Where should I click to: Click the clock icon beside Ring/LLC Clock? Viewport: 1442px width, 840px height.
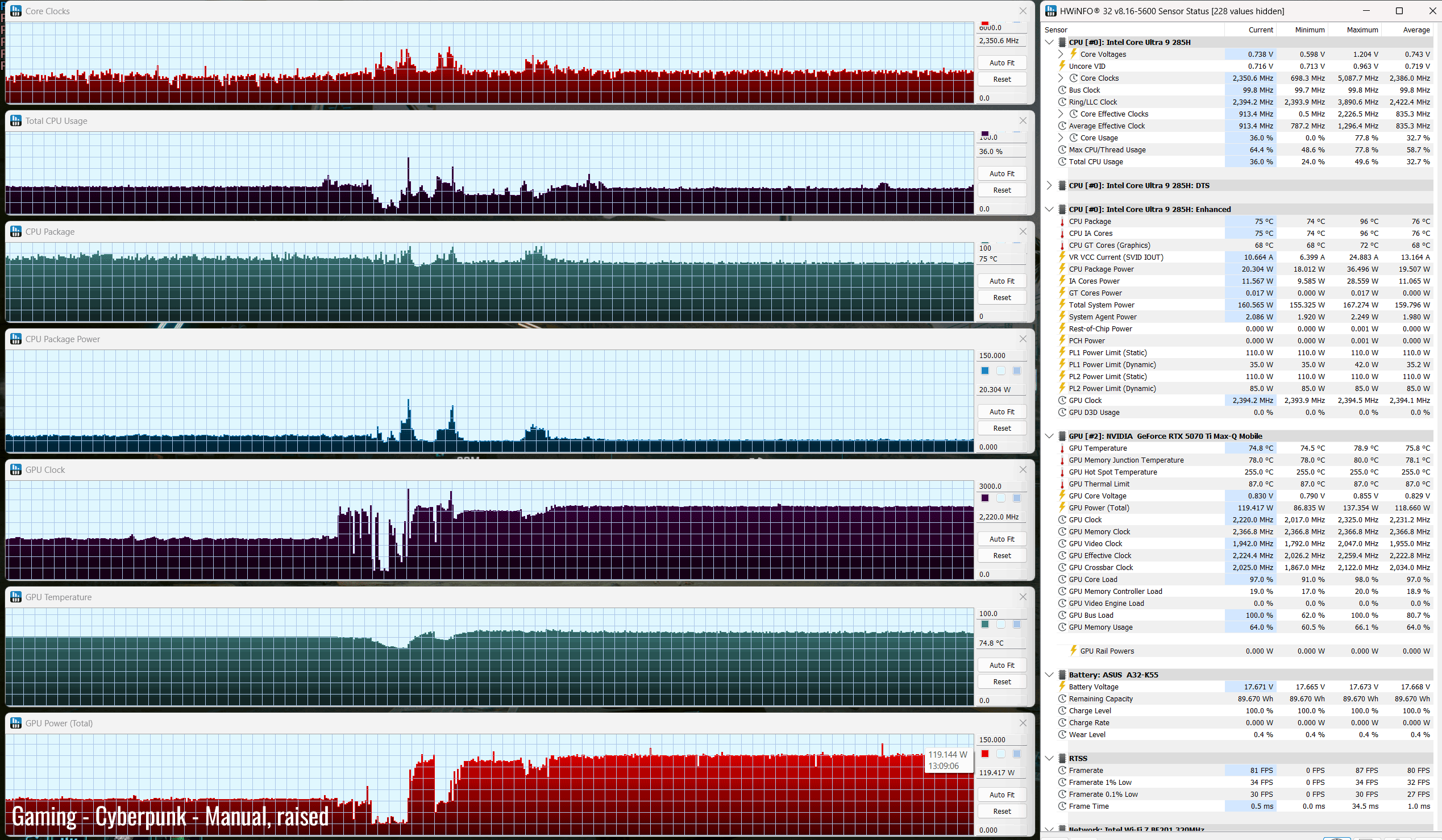click(1062, 102)
